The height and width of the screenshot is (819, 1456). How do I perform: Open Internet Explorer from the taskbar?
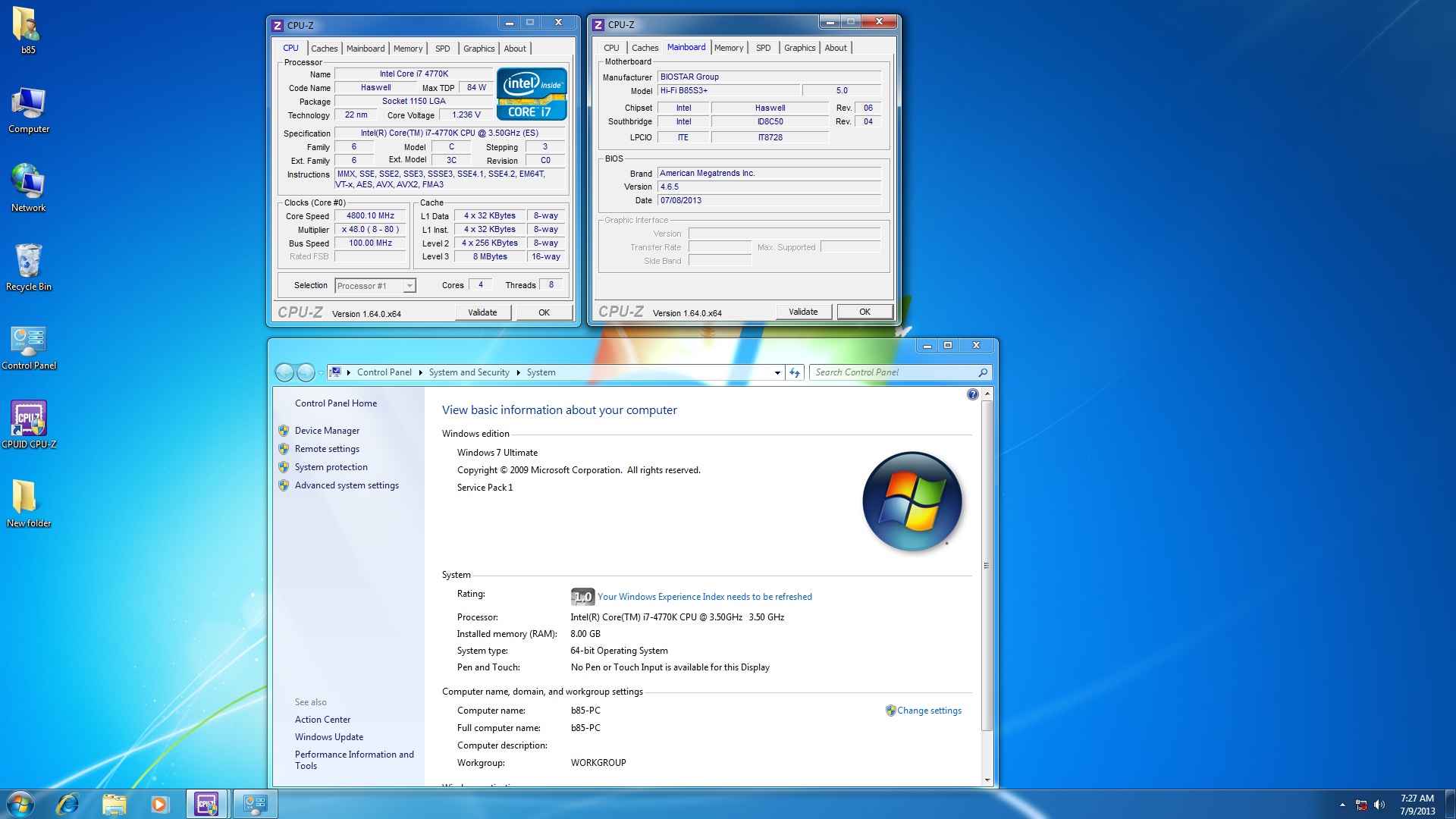click(67, 804)
